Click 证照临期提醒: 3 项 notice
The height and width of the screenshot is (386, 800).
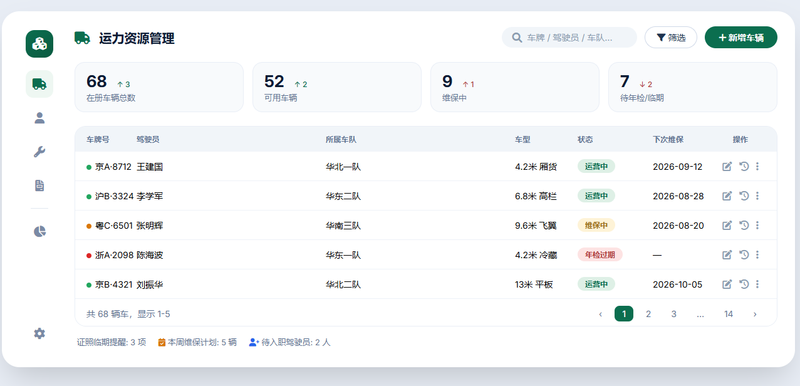[111, 343]
